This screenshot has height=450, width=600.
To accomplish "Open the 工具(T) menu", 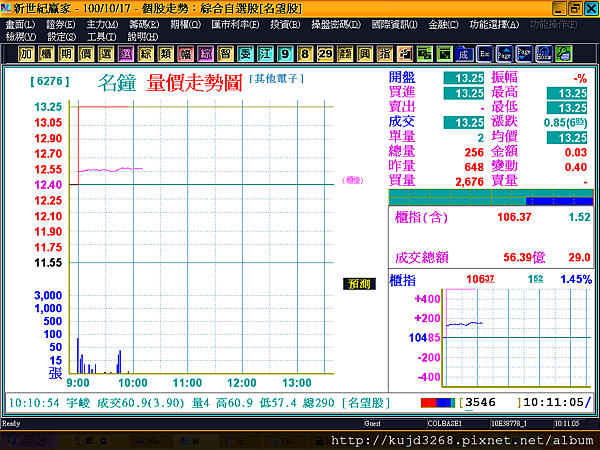I will coord(101,37).
